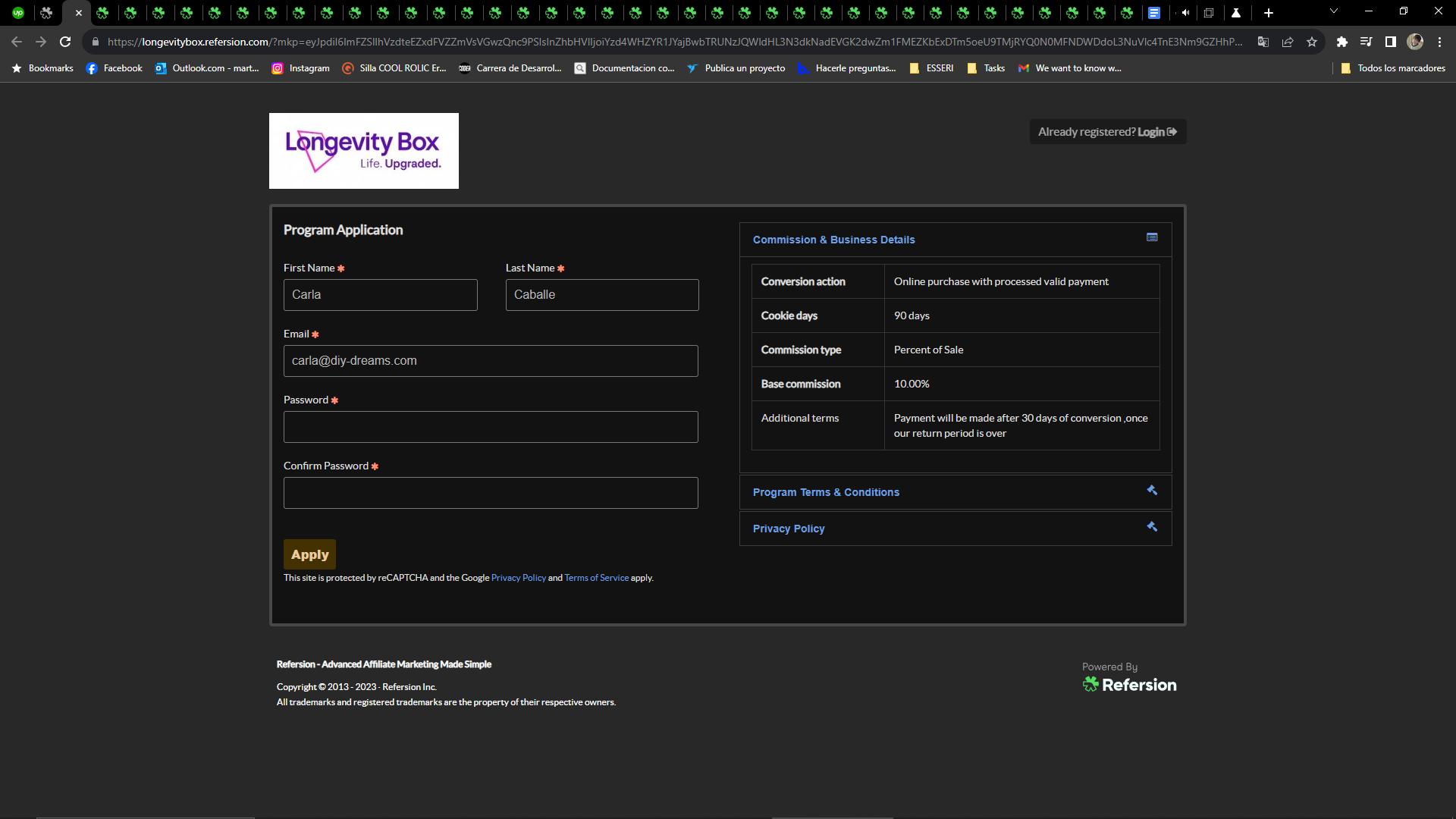Submit the form with Apply
This screenshot has width=1456, height=819.
pos(309,554)
